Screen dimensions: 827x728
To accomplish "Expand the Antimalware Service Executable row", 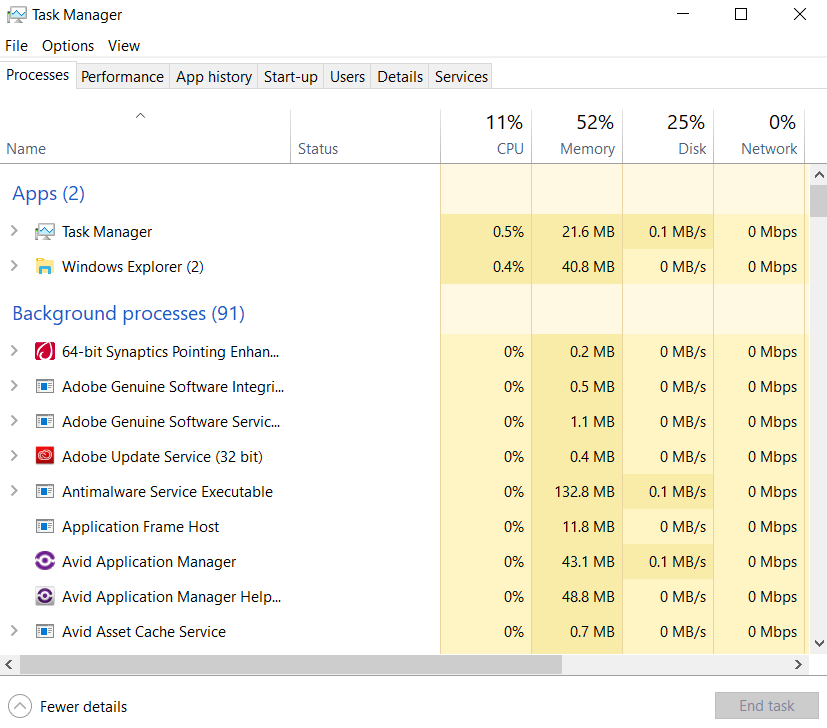I will tap(14, 491).
